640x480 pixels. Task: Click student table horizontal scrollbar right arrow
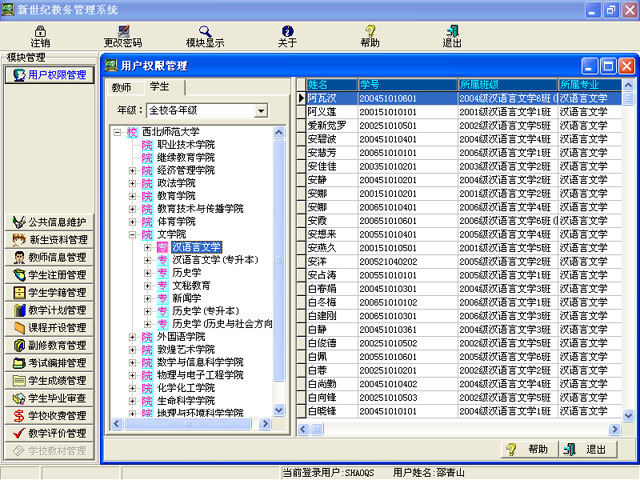[615, 429]
